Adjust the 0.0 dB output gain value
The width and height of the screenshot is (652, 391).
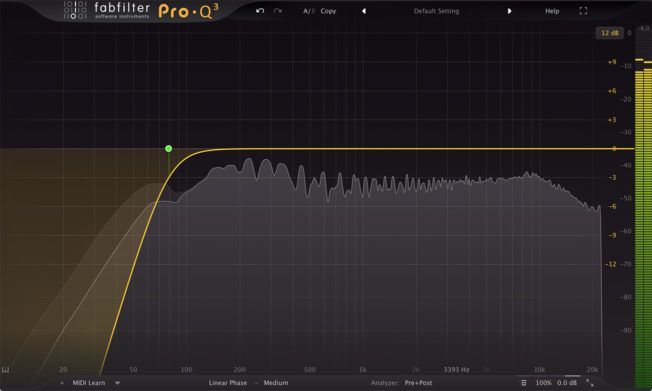pos(567,383)
